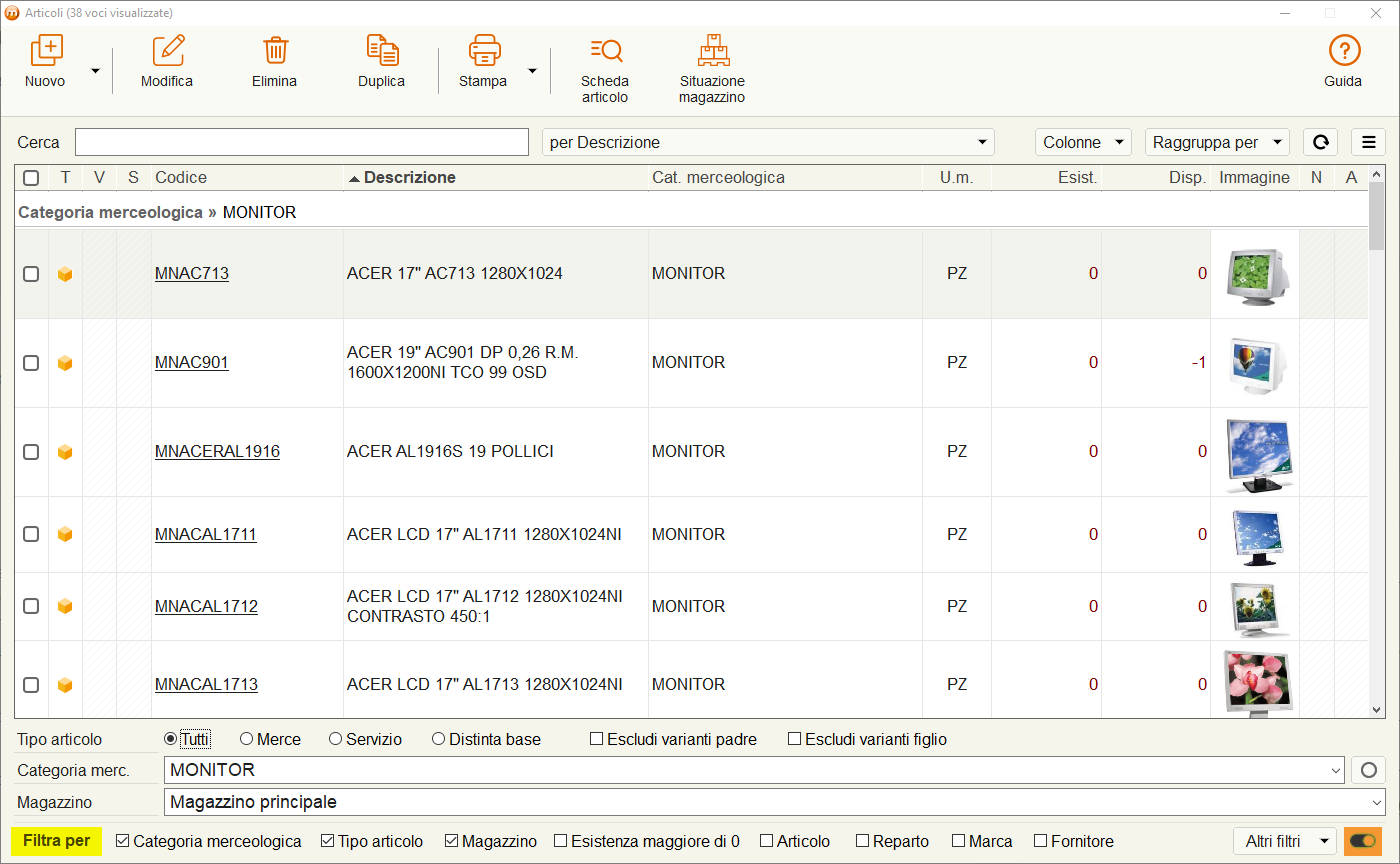Click the MNACAL1713 flower monitor thumbnail
Image resolution: width=1400 pixels, height=864 pixels.
[x=1257, y=683]
